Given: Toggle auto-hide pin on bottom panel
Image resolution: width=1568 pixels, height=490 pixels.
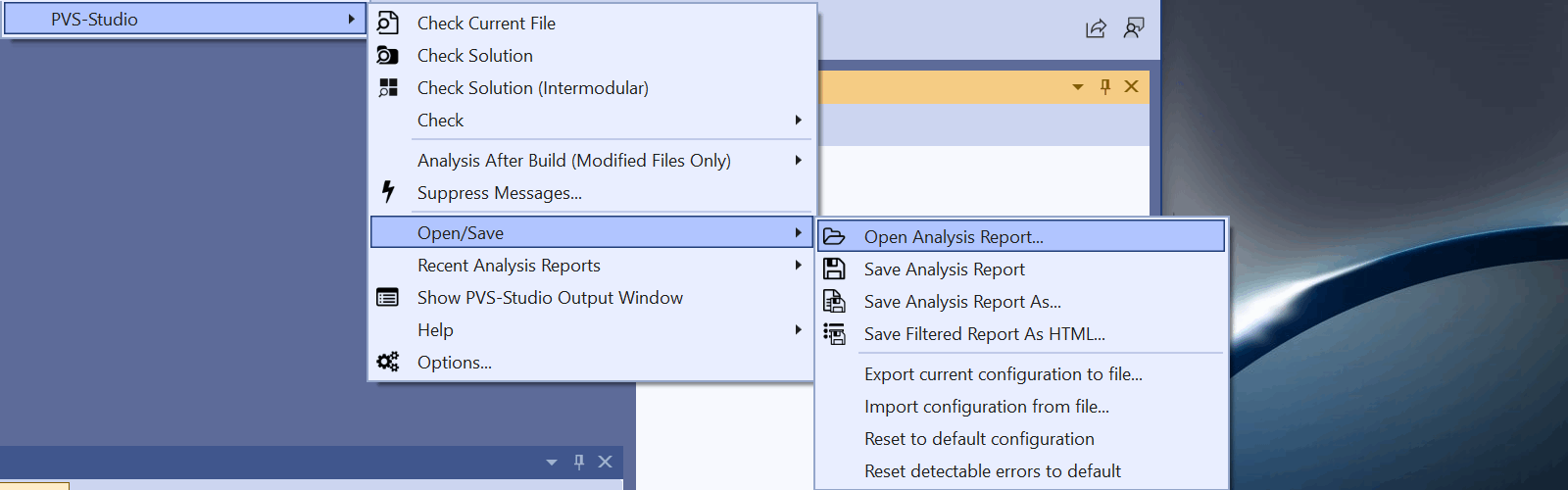Looking at the screenshot, I should coord(579,462).
